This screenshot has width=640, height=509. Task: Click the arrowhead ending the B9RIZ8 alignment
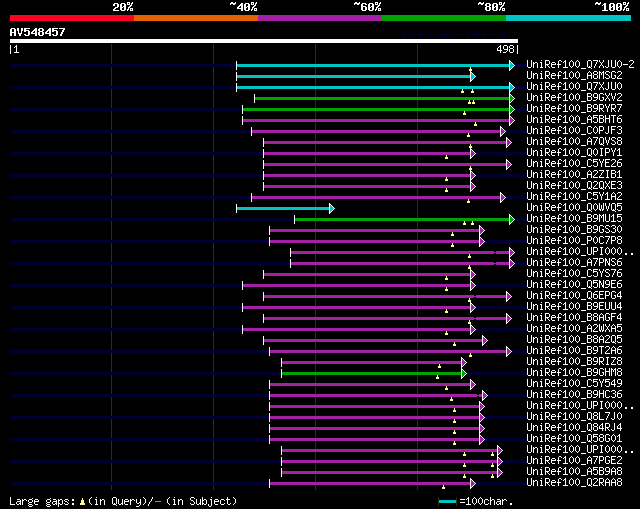point(464,362)
